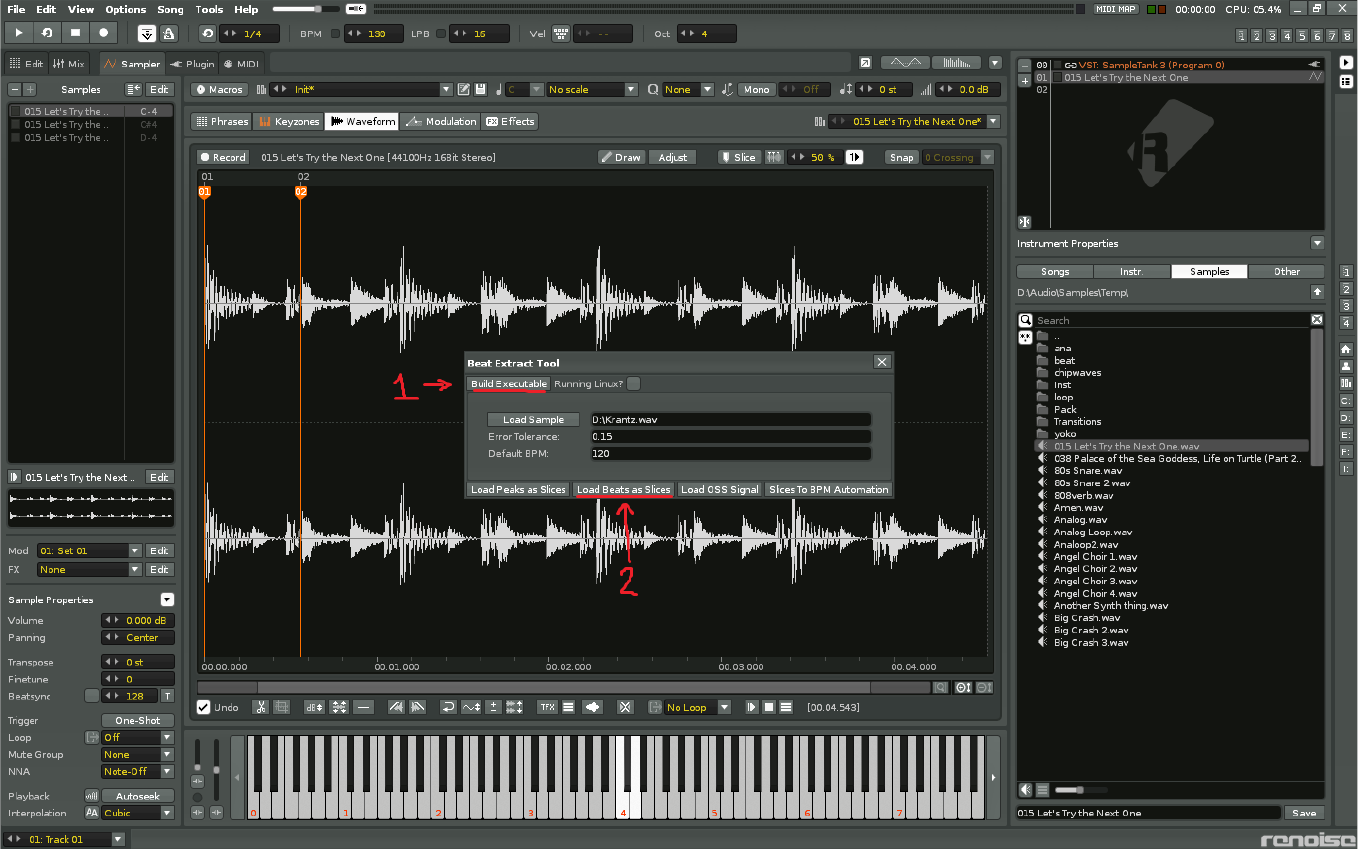Toggle the Undo checkbox below waveform
The width and height of the screenshot is (1358, 849).
(204, 707)
